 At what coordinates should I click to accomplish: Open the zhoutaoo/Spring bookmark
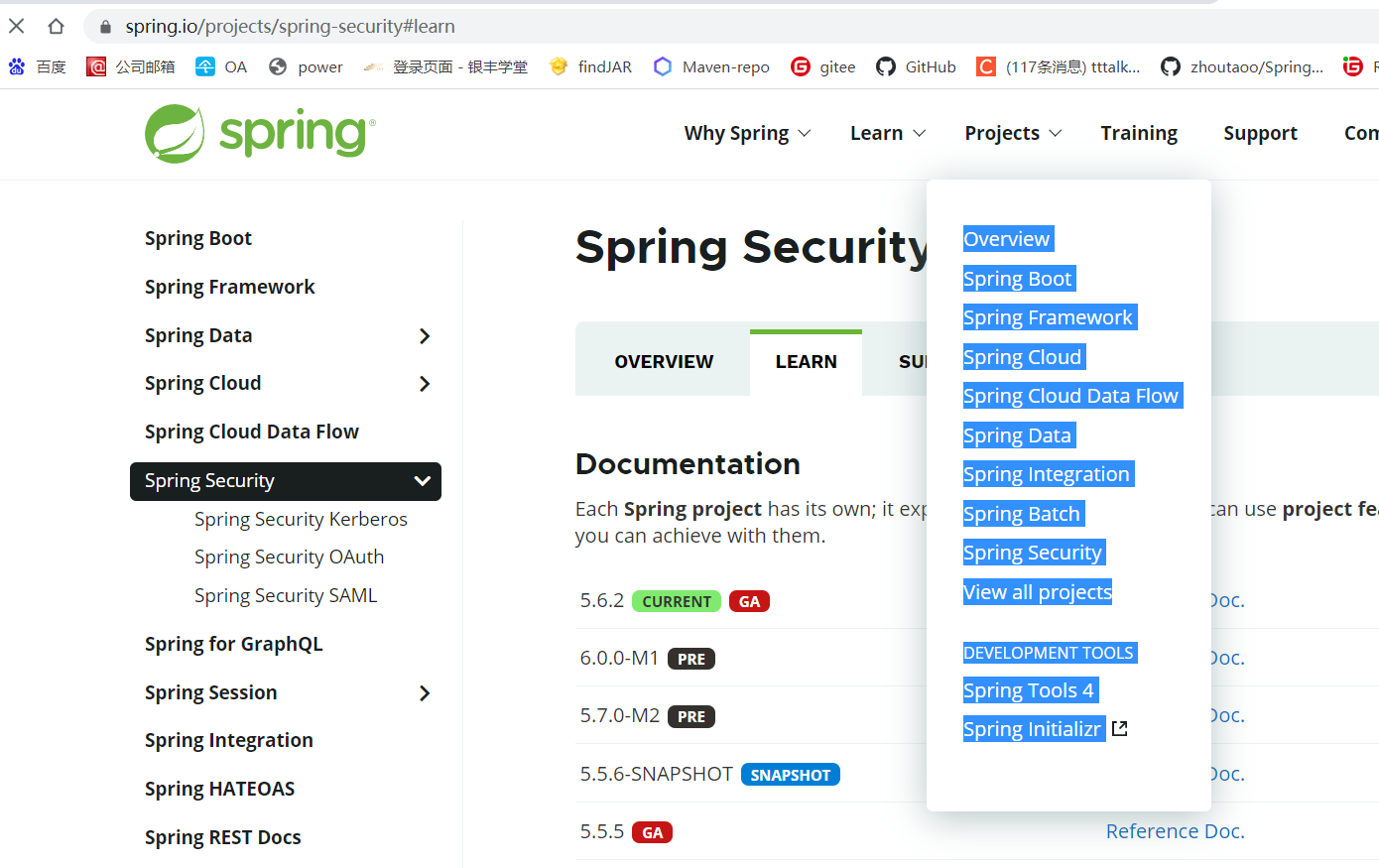coord(1242,66)
